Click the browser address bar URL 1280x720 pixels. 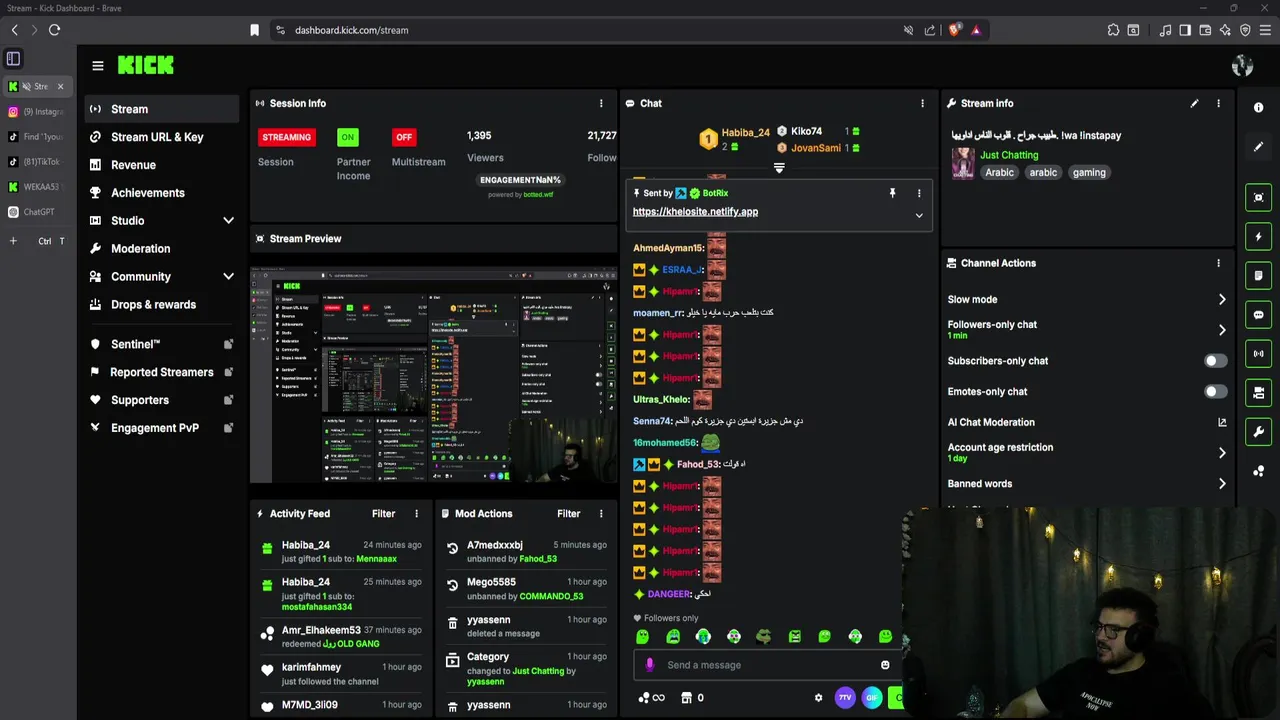click(x=351, y=30)
